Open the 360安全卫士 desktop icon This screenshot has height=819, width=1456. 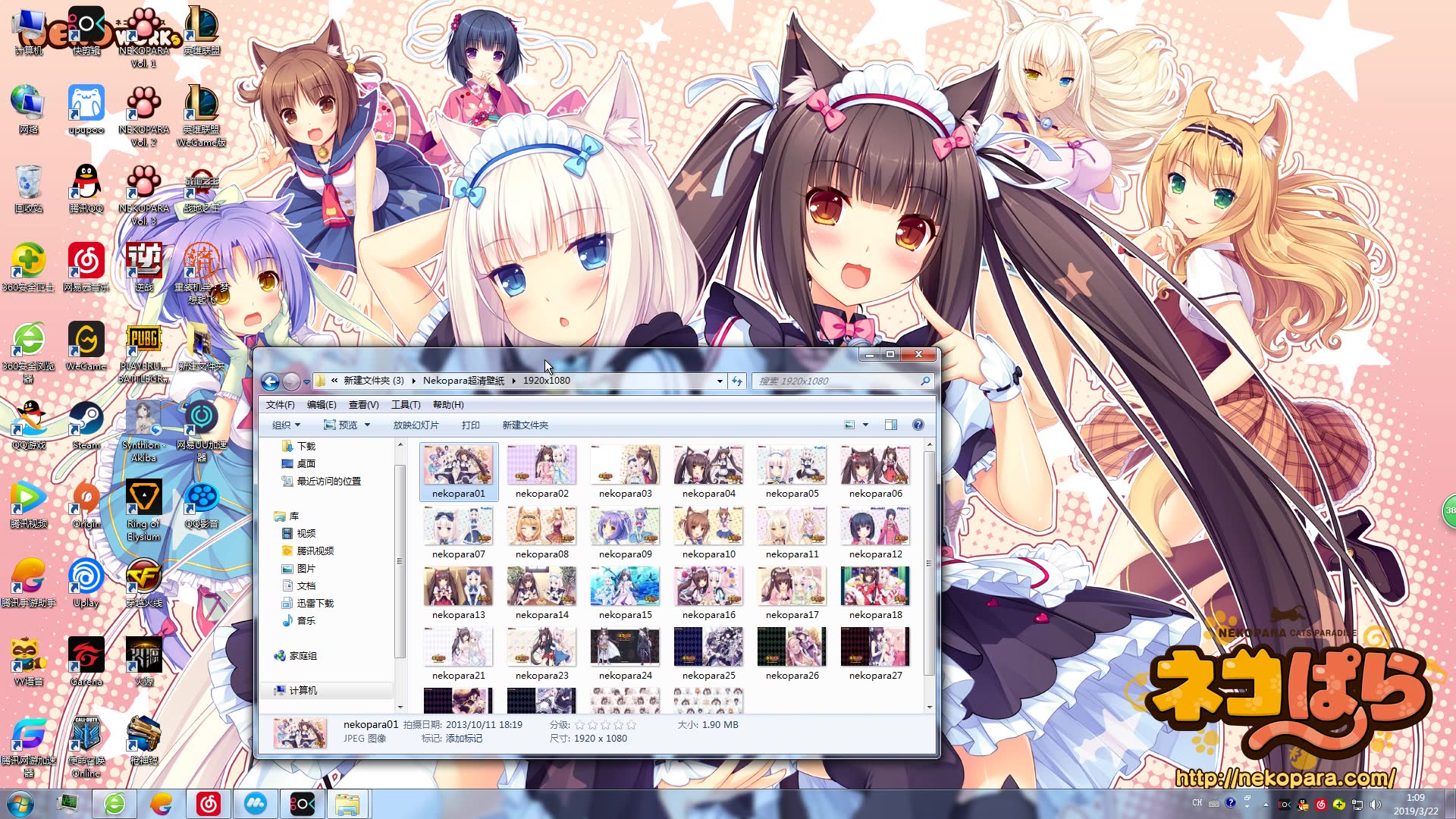coord(28,267)
